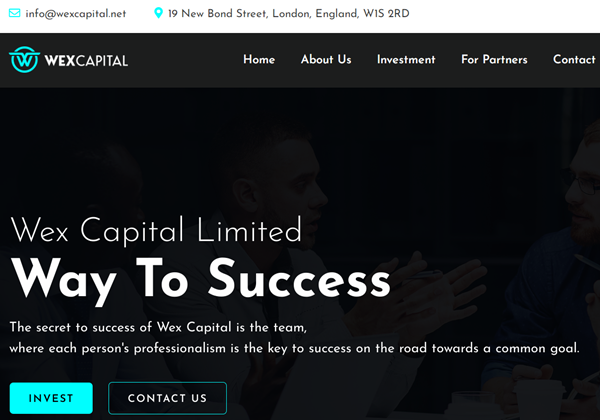Click the Way To Success headline
Screen dimensions: 600x420
coord(201,281)
